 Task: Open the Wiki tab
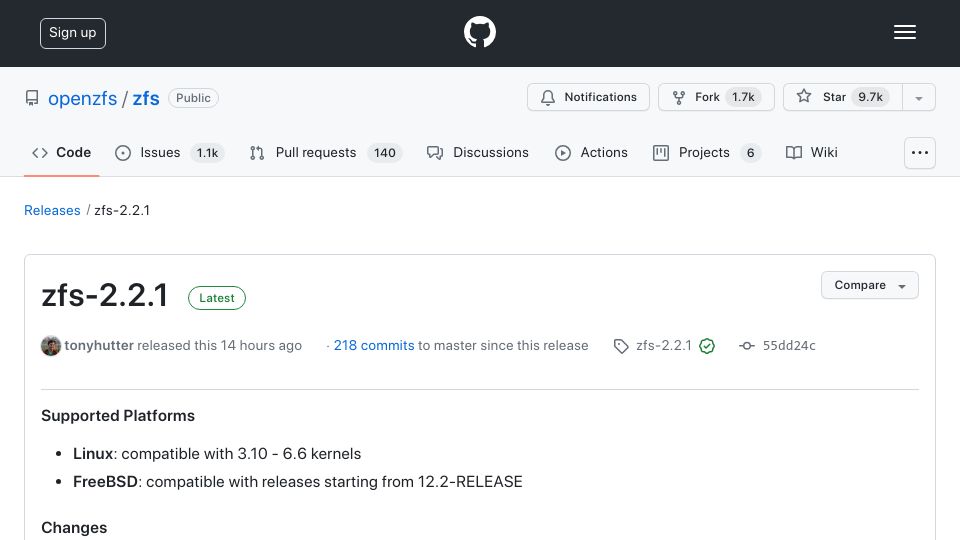tap(811, 152)
